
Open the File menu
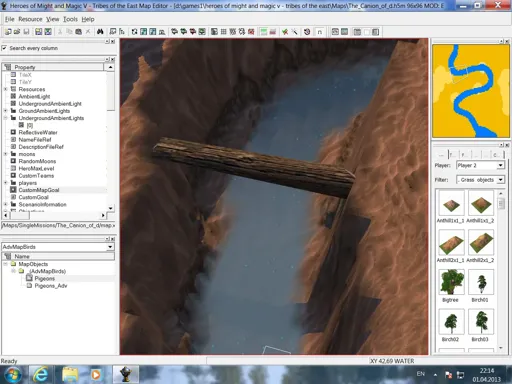10,19
